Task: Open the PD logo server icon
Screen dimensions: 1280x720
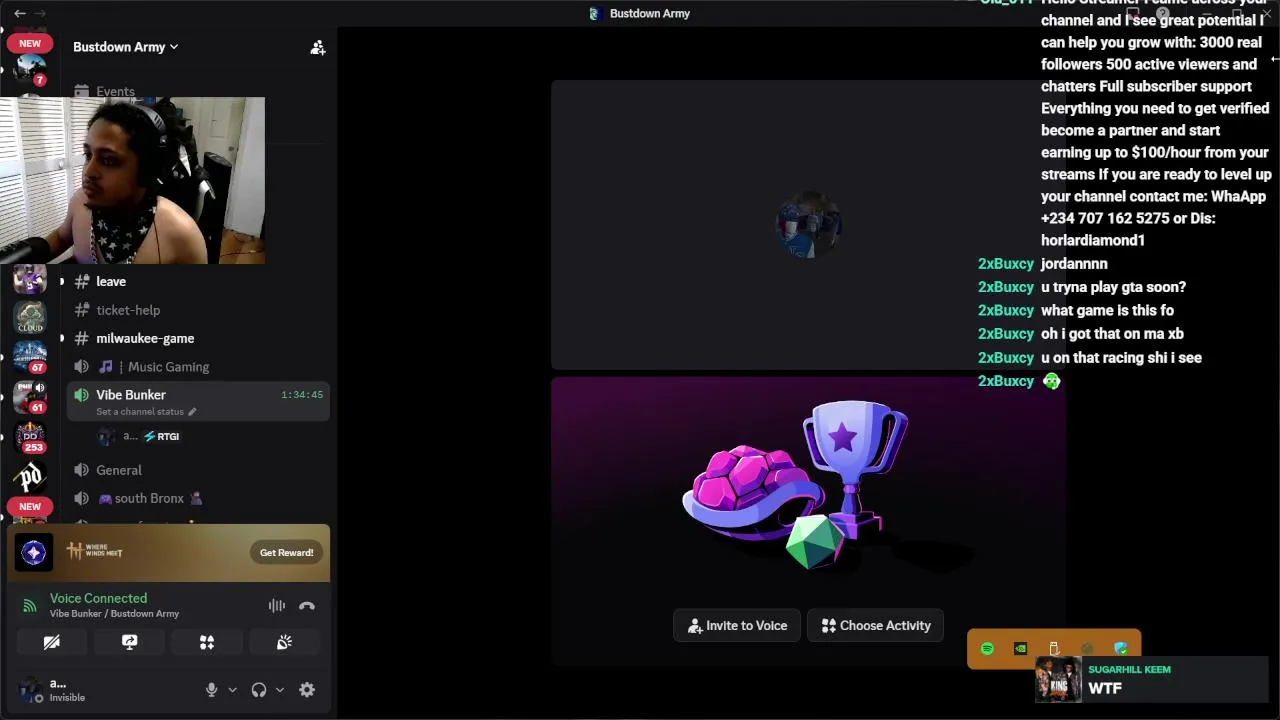Action: click(30, 478)
